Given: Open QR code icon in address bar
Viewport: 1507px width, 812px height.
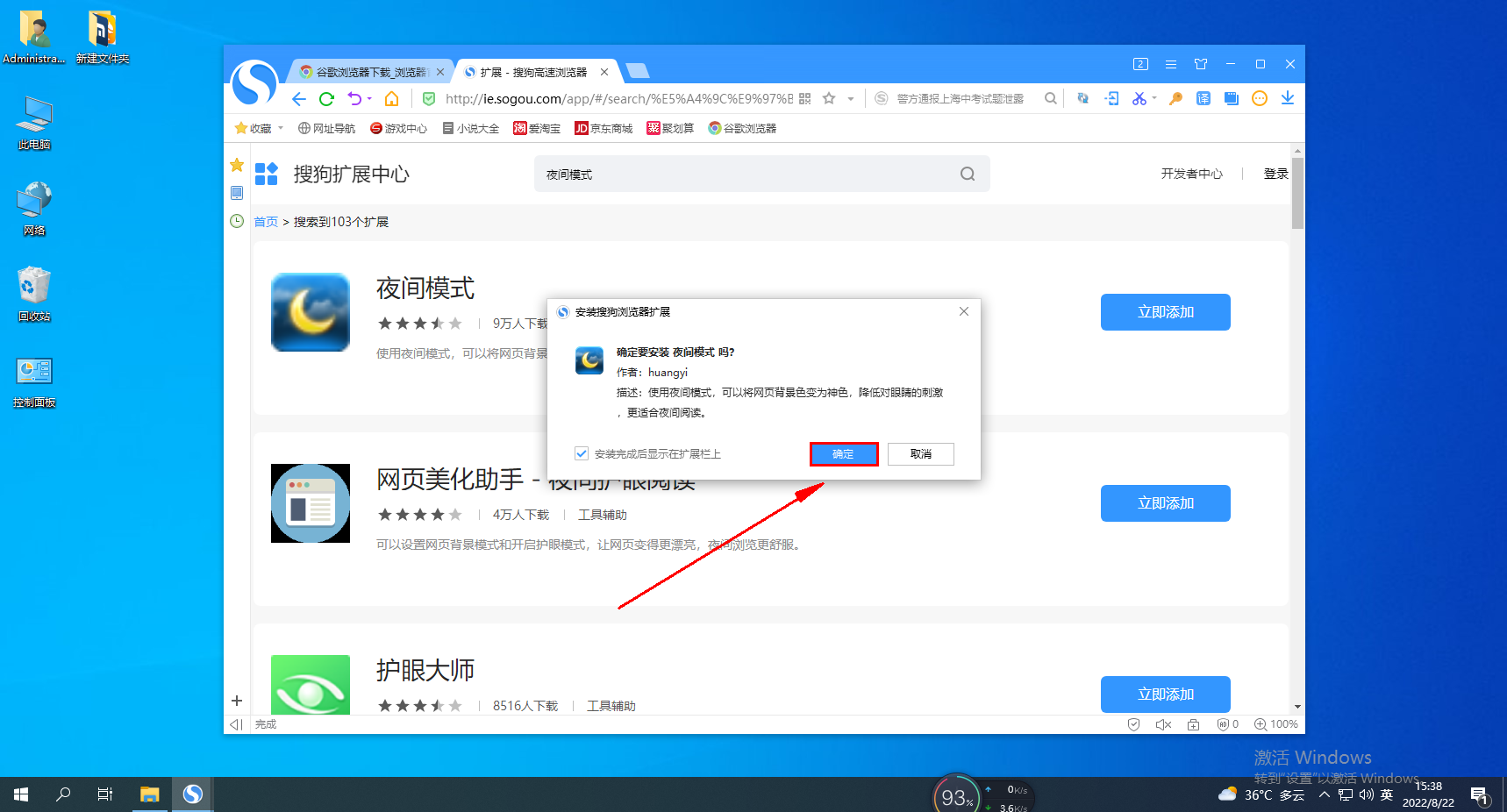Looking at the screenshot, I should pyautogui.click(x=805, y=99).
